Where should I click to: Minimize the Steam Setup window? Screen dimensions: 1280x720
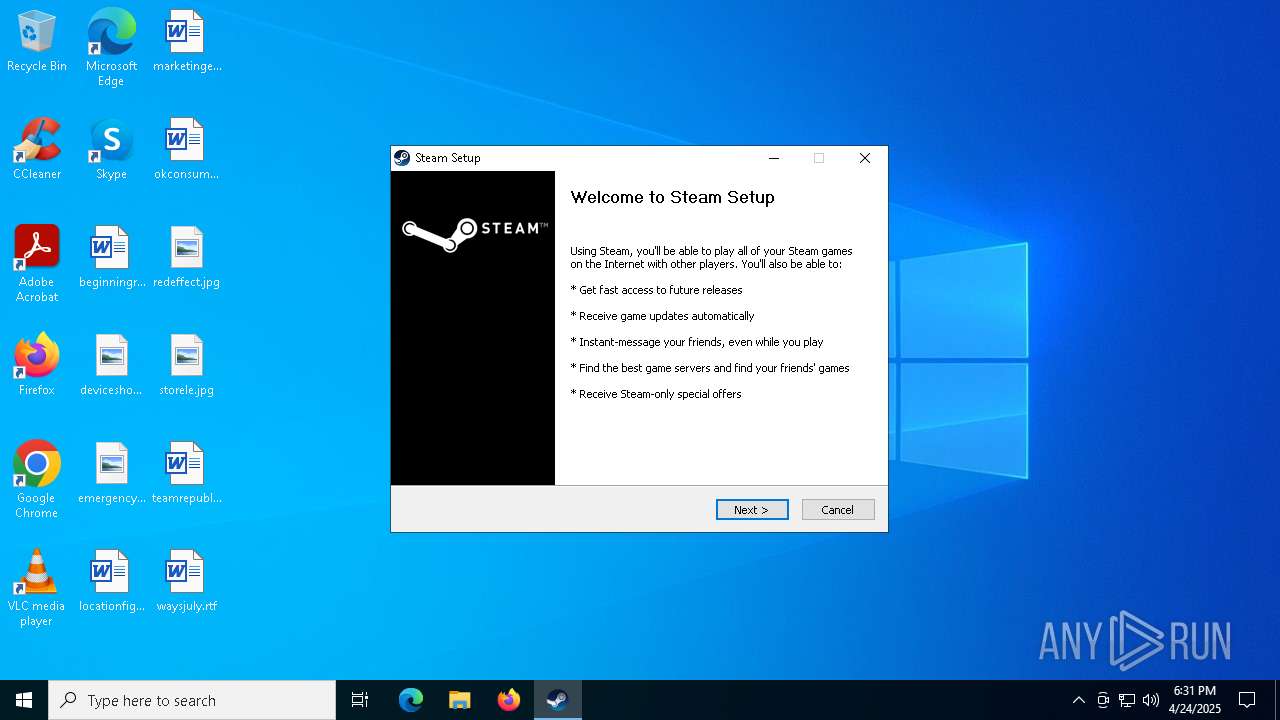coord(773,158)
